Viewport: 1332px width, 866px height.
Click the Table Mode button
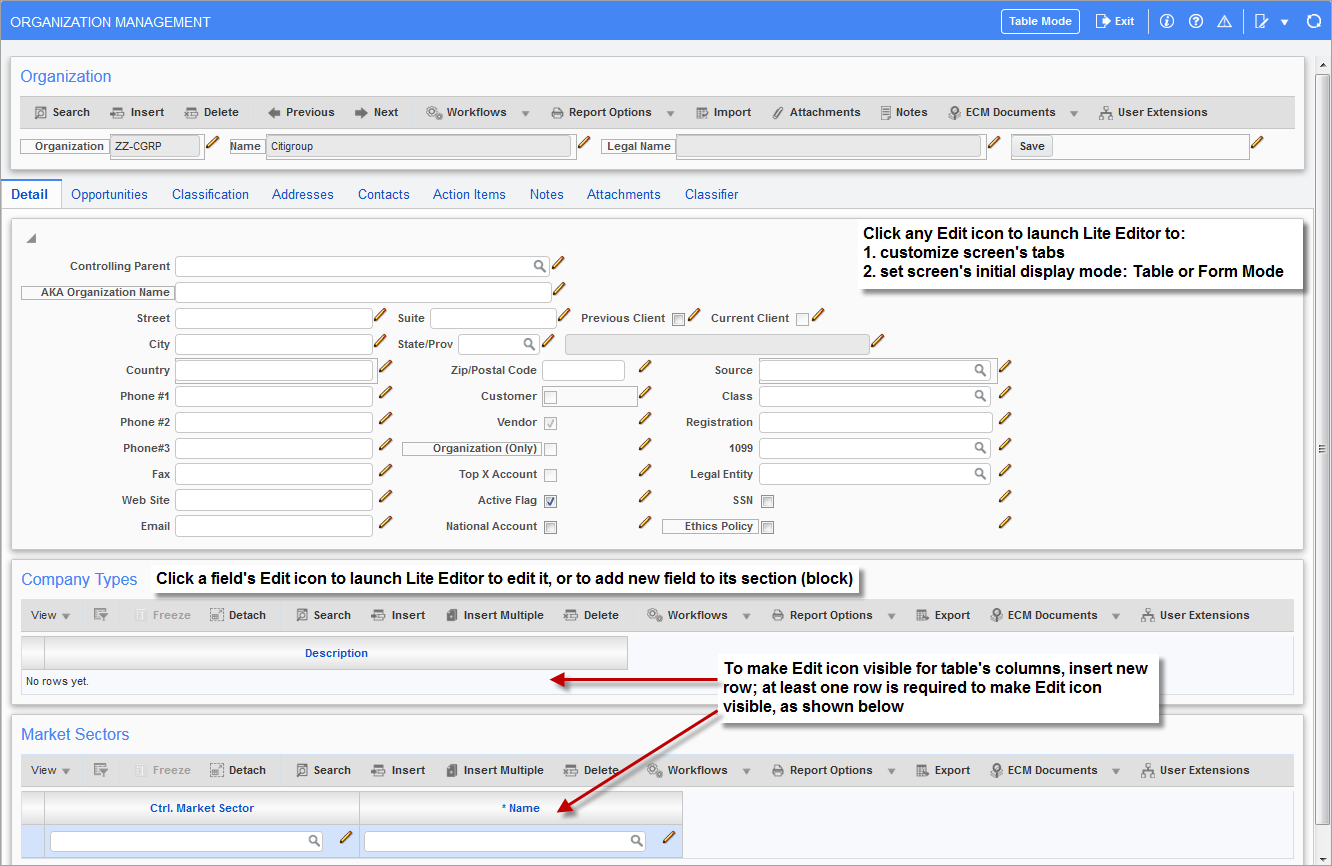[1040, 21]
